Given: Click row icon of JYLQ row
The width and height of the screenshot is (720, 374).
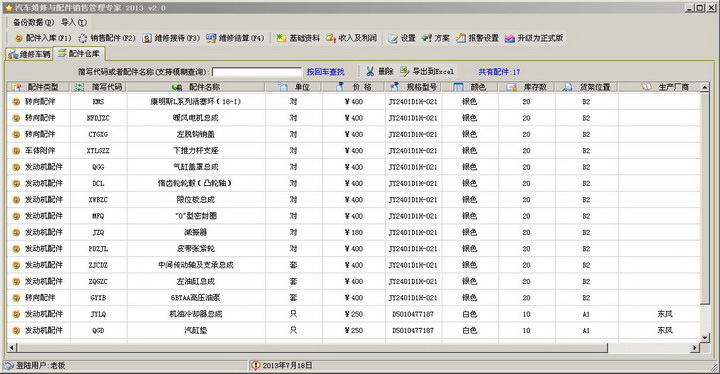Looking at the screenshot, I should [x=17, y=314].
